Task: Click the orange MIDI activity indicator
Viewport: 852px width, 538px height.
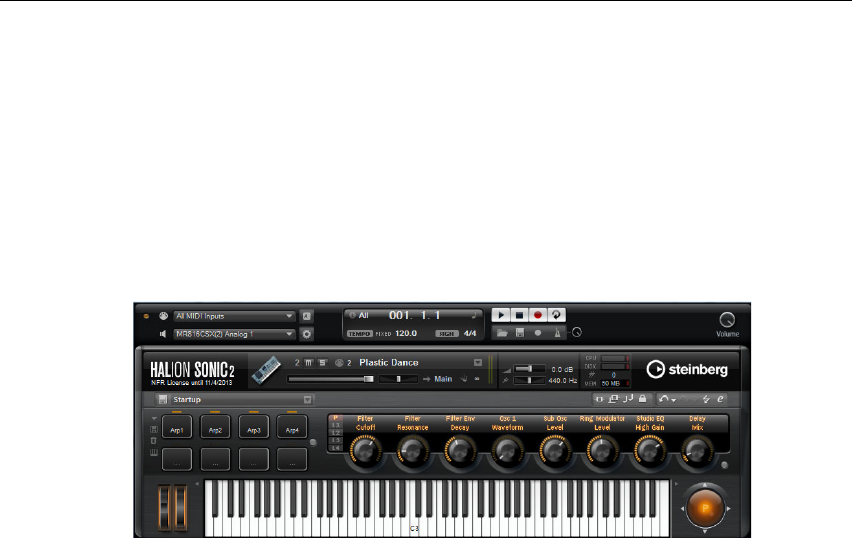Action: coord(146,316)
